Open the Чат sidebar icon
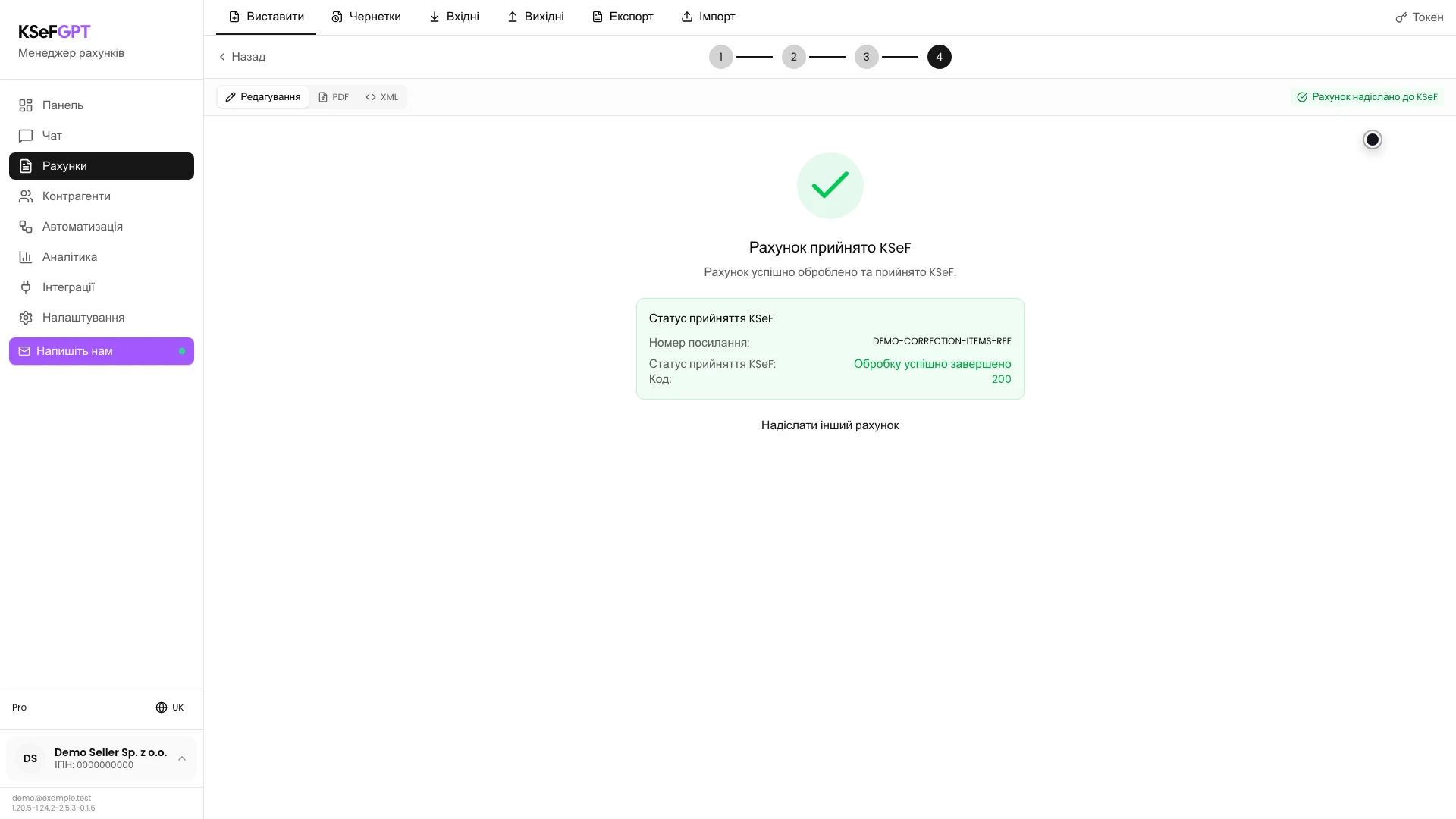Image resolution: width=1456 pixels, height=819 pixels. click(x=26, y=136)
